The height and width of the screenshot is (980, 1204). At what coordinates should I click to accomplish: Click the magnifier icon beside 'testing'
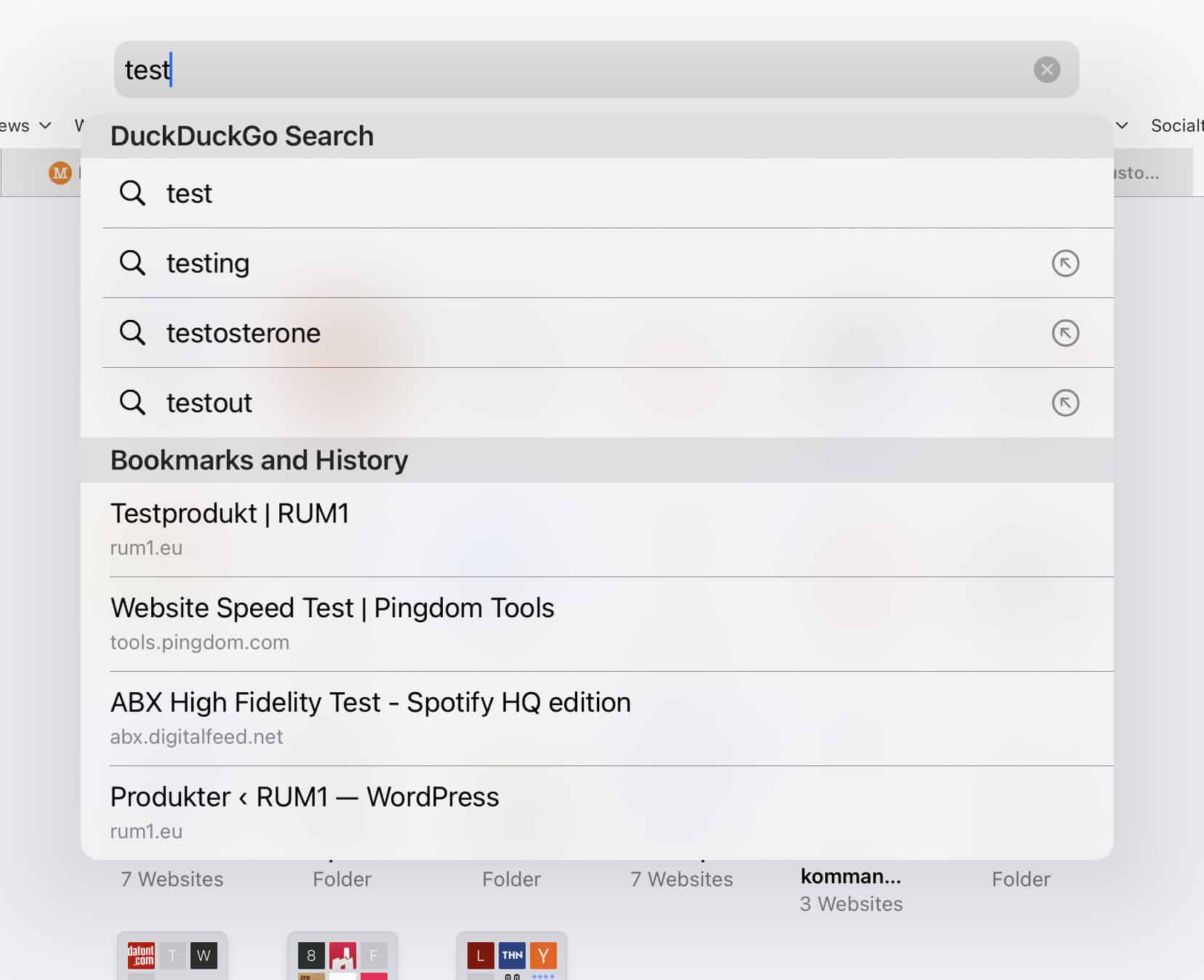pyautogui.click(x=132, y=263)
